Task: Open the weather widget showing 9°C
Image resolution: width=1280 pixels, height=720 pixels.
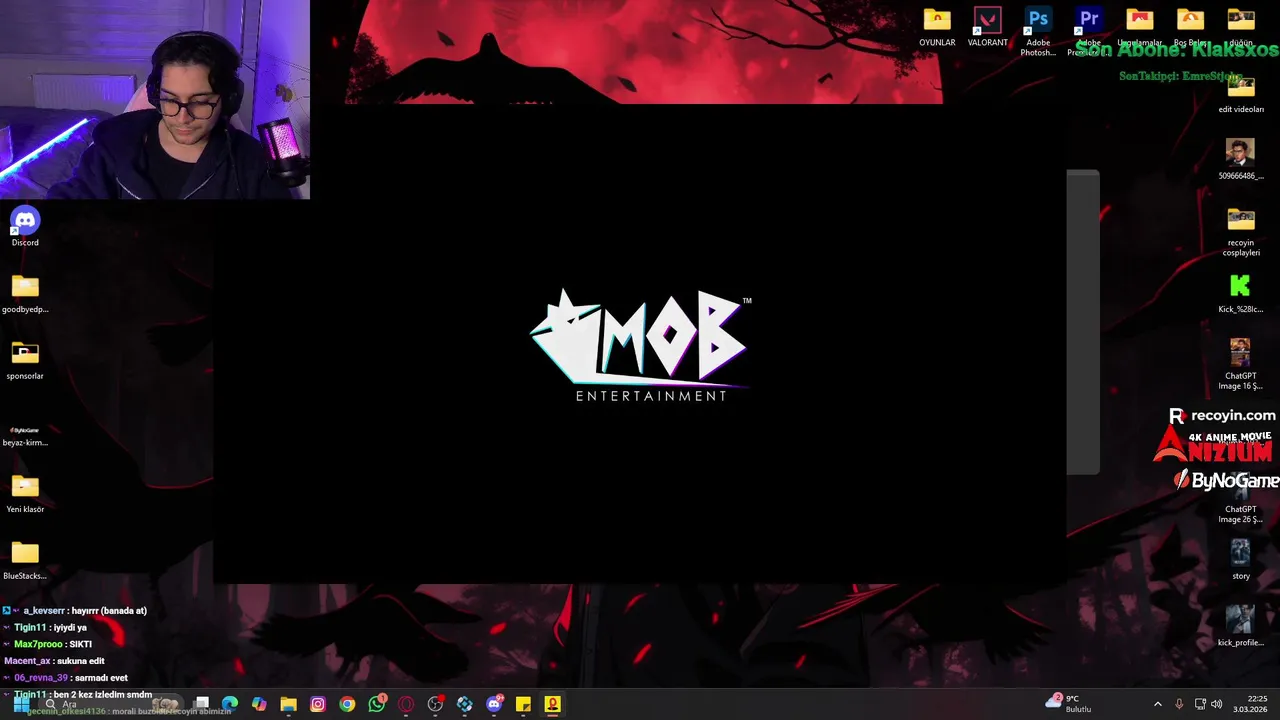Action: click(1069, 703)
